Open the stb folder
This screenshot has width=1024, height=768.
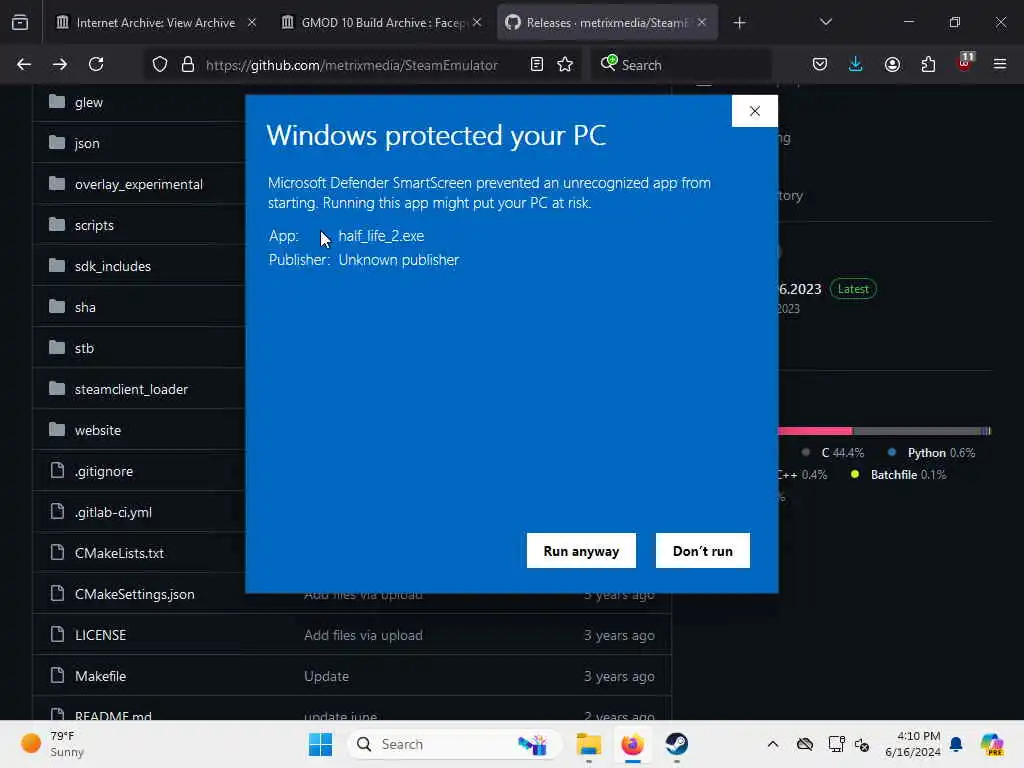point(84,349)
